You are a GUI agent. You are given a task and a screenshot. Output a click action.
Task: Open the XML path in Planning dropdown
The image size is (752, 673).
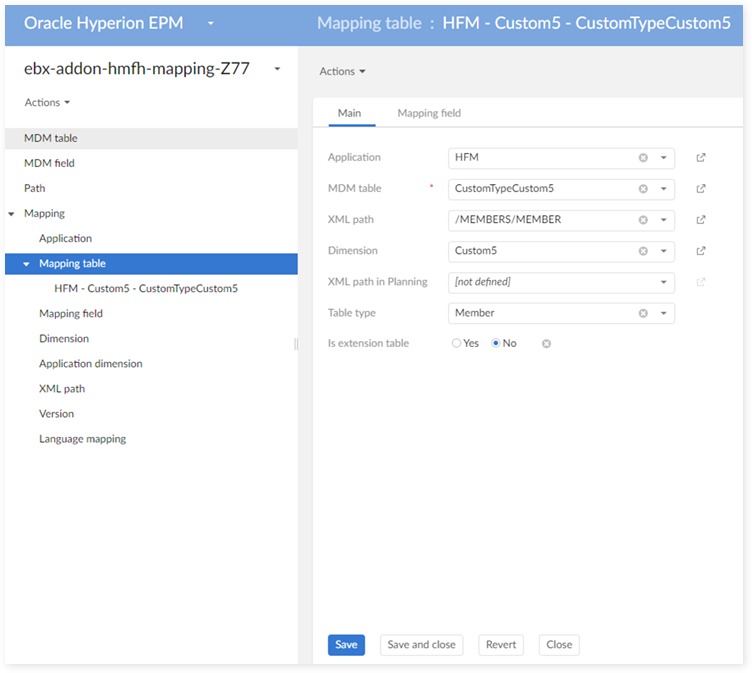pos(663,282)
